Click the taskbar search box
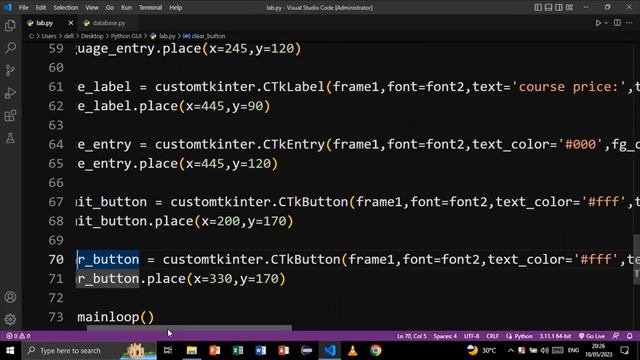 89,351
